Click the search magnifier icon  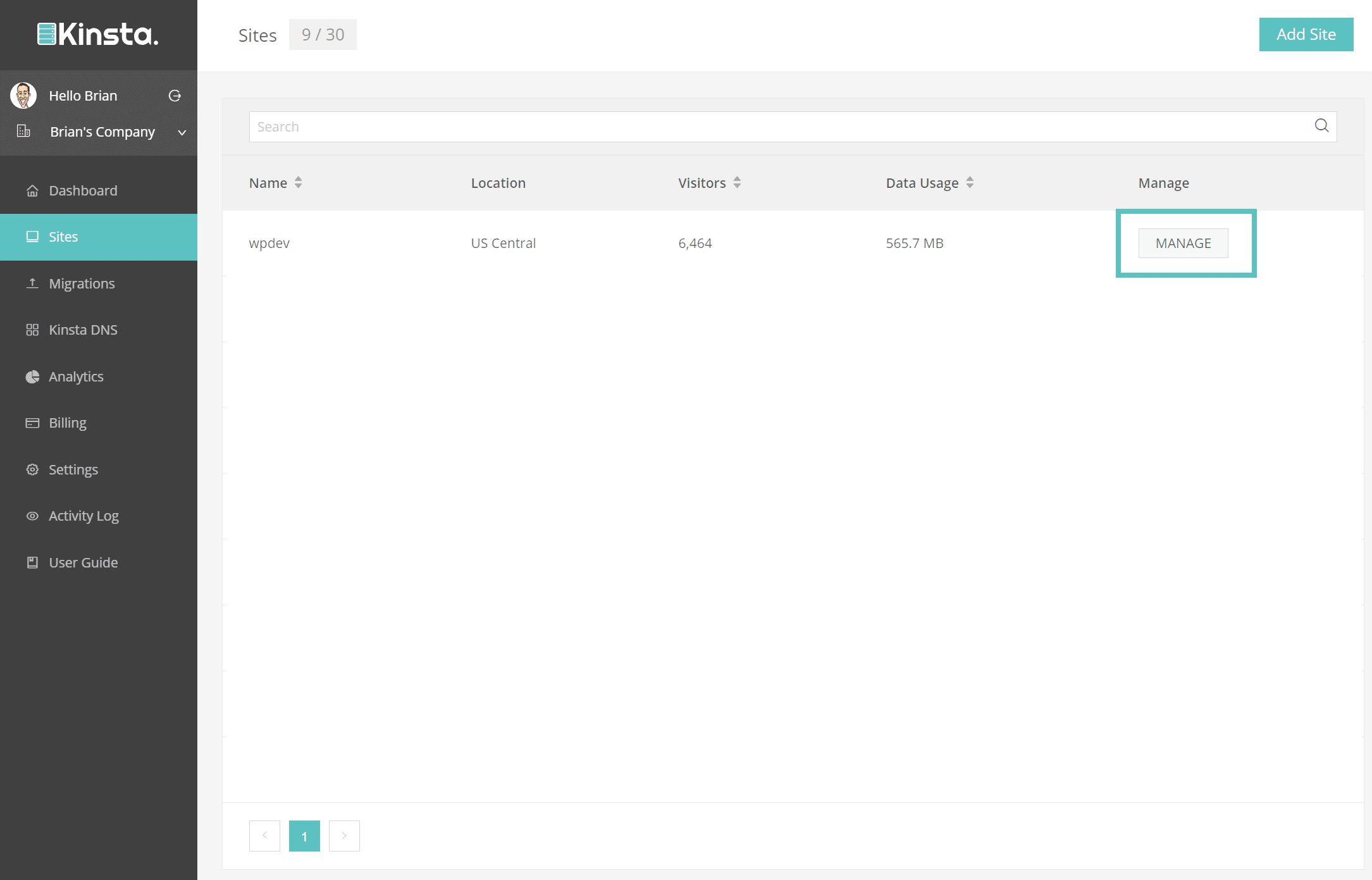pyautogui.click(x=1321, y=126)
